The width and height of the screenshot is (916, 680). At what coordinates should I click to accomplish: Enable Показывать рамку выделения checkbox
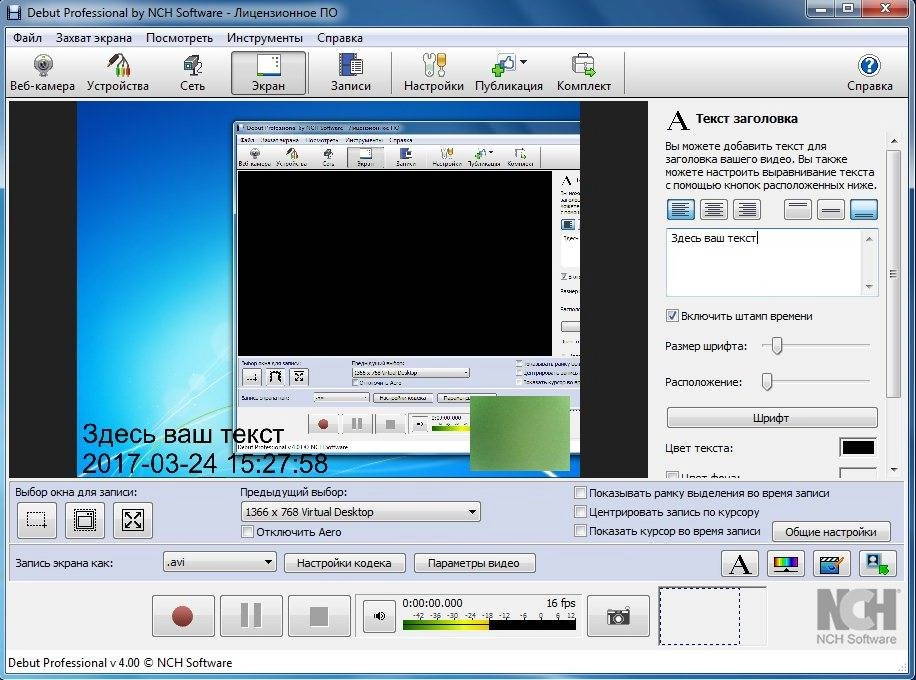click(x=580, y=492)
